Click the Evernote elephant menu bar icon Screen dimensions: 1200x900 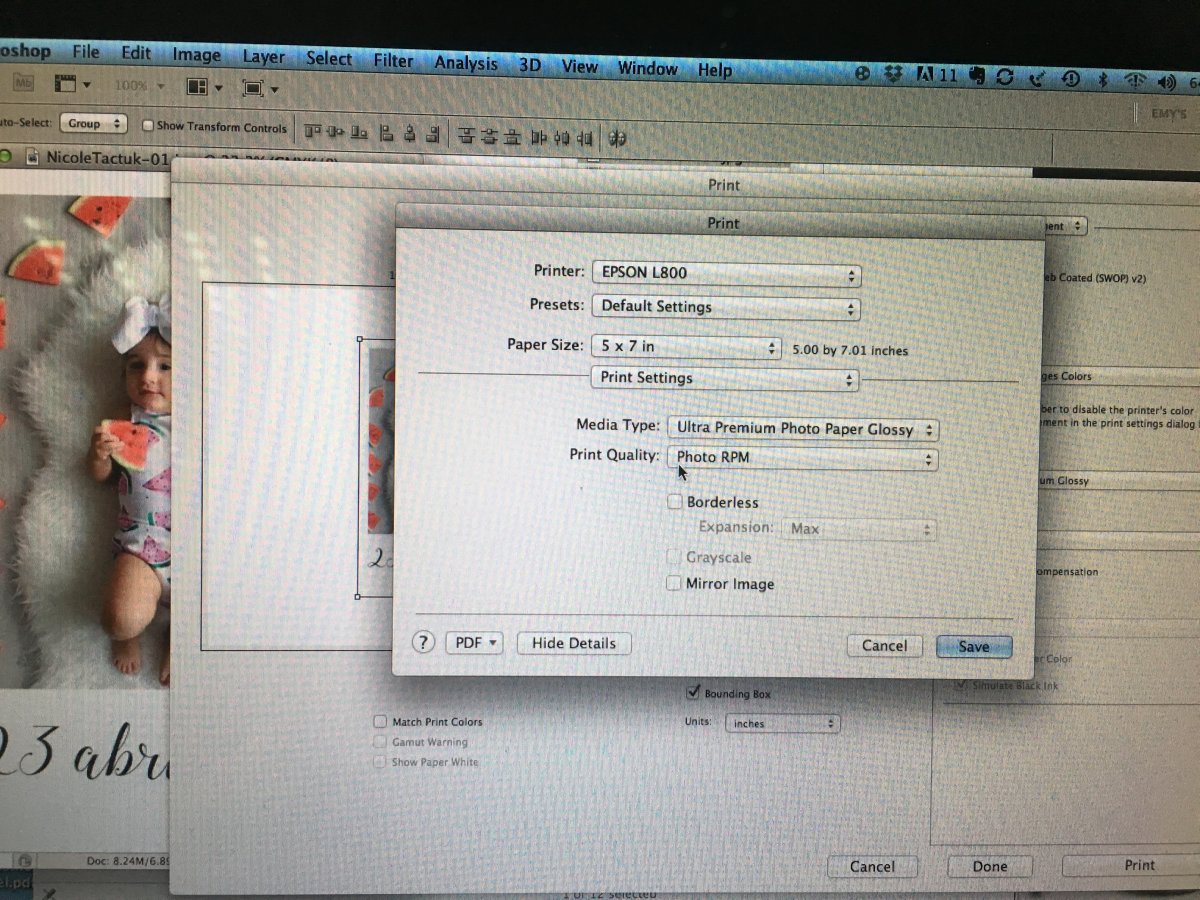(978, 76)
